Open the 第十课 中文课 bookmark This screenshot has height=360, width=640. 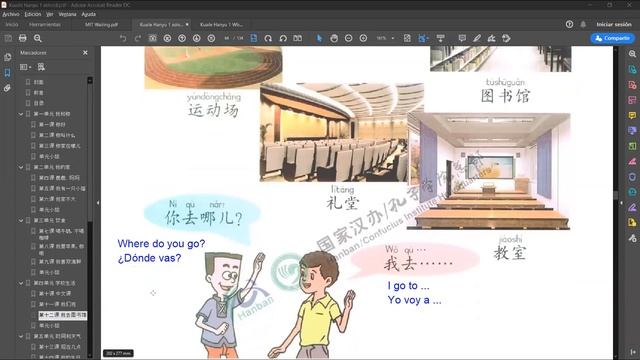point(55,293)
